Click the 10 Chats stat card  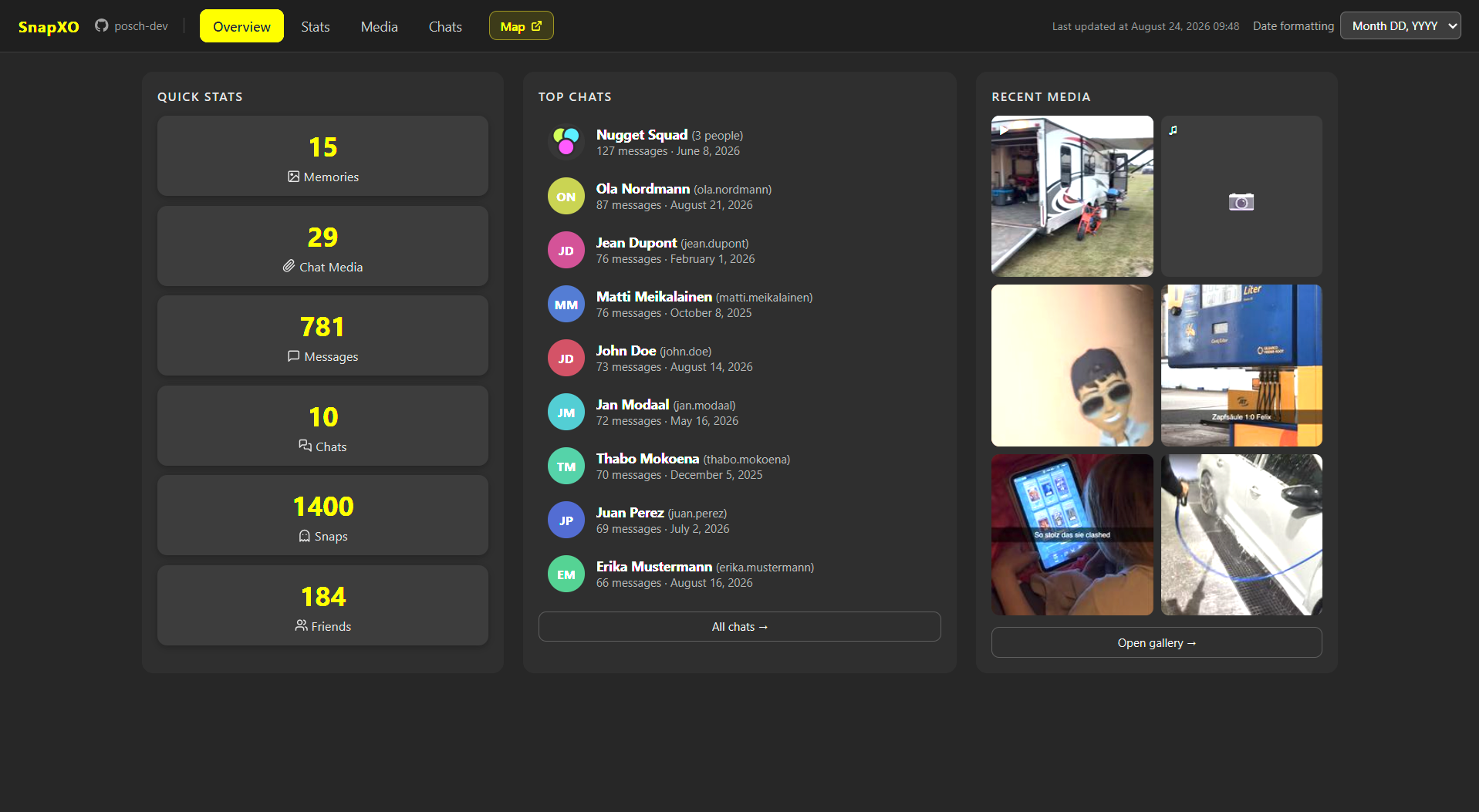click(x=322, y=426)
